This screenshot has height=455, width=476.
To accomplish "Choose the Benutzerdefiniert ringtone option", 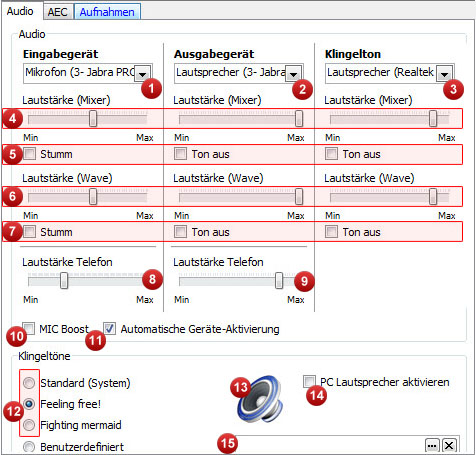I will tap(29, 447).
